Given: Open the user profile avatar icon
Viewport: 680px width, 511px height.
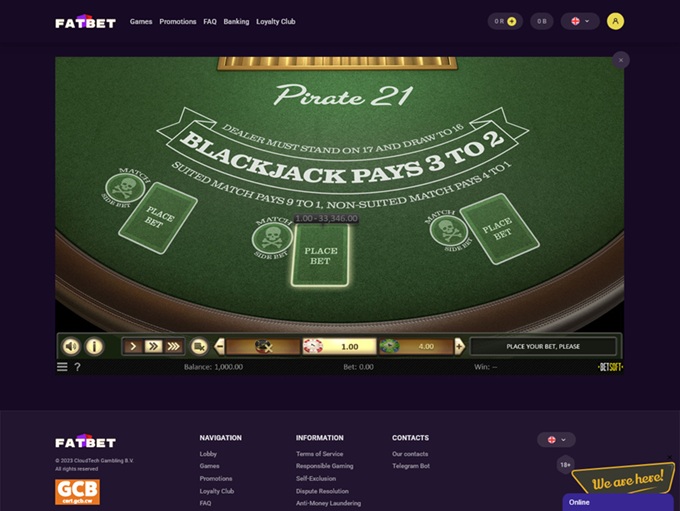Looking at the screenshot, I should pos(615,21).
